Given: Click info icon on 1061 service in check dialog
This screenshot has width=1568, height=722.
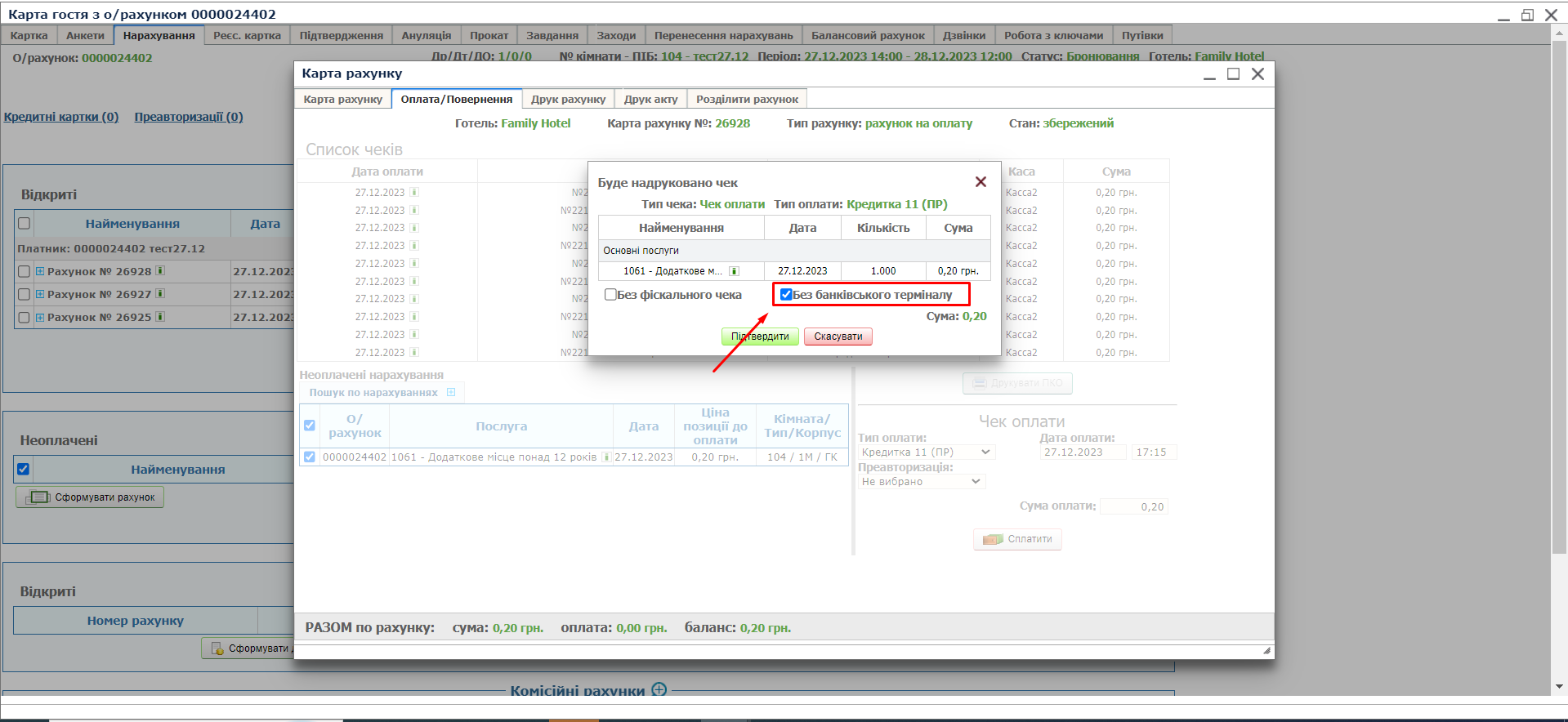Looking at the screenshot, I should (734, 271).
